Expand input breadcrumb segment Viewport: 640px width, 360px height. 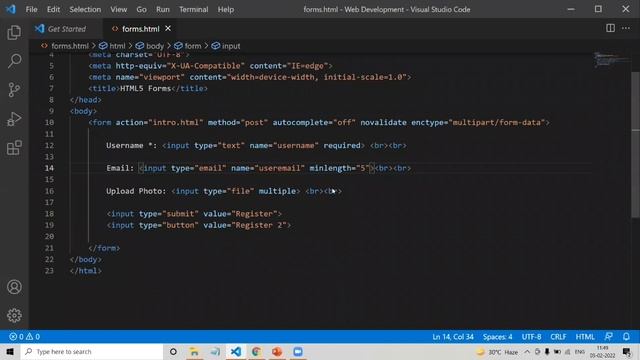(226, 46)
